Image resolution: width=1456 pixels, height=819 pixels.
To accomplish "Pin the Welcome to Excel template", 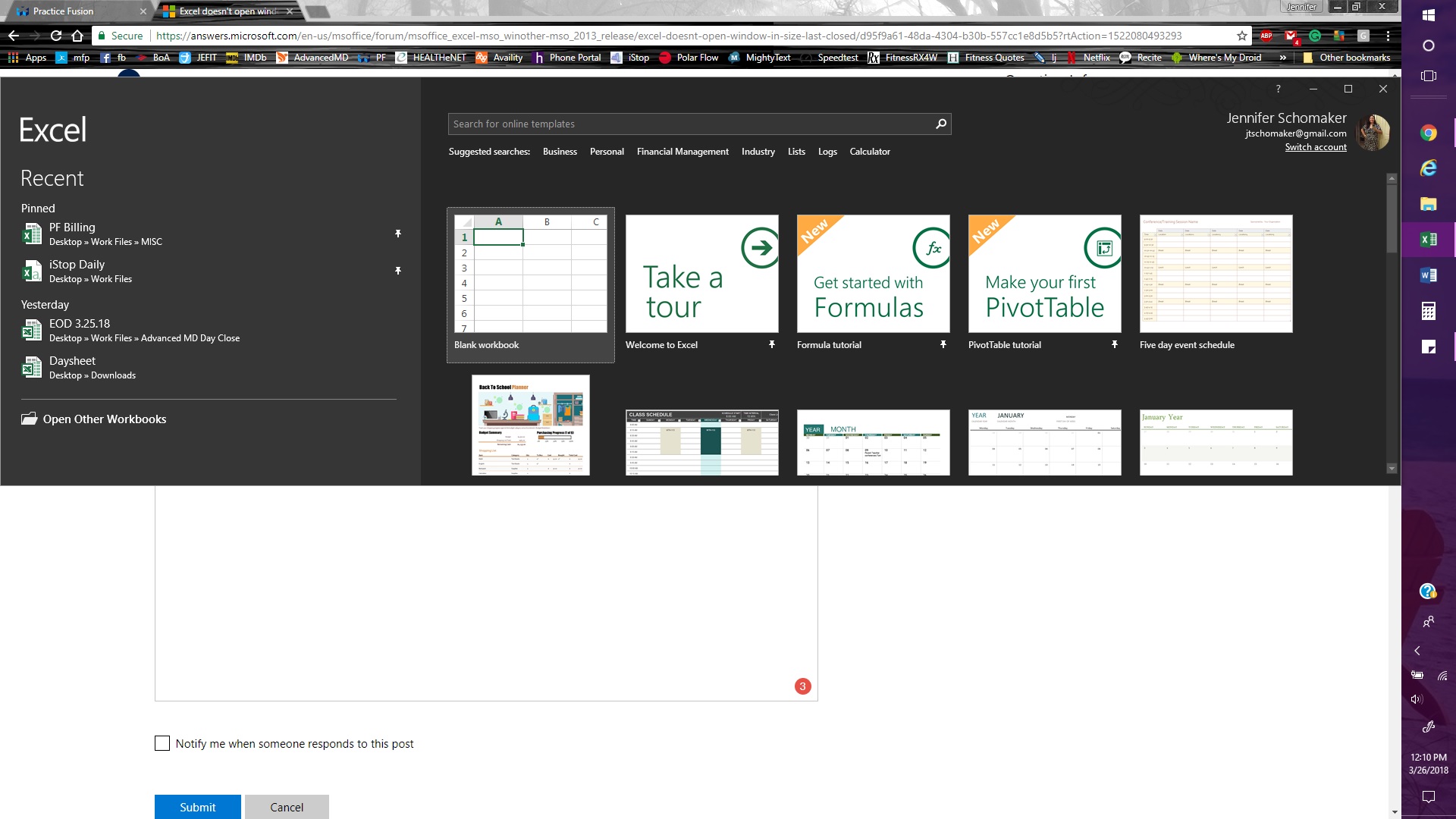I will (x=771, y=344).
